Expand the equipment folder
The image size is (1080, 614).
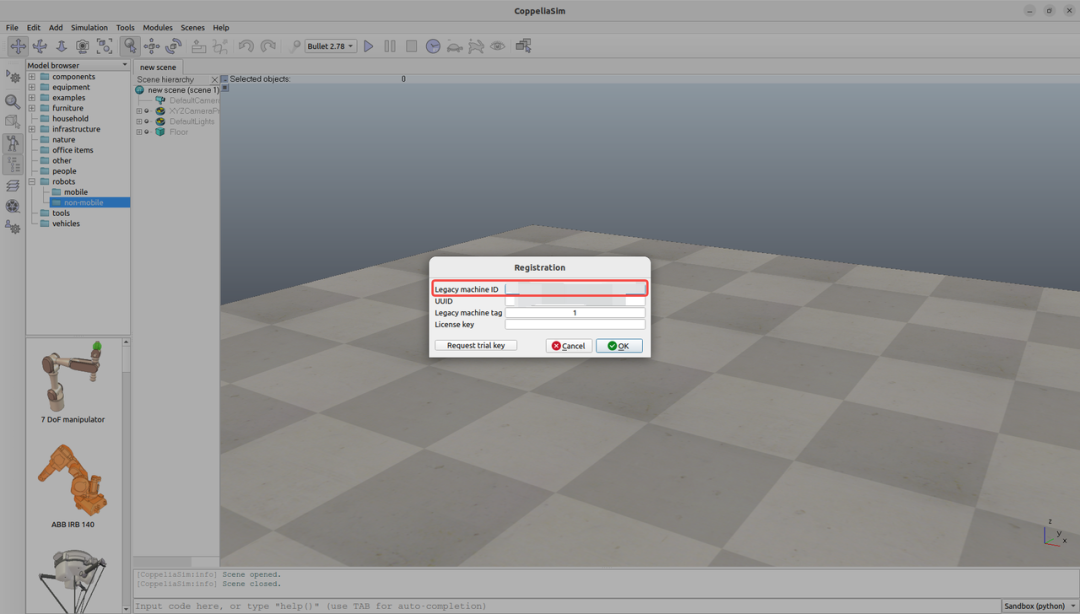click(32, 87)
